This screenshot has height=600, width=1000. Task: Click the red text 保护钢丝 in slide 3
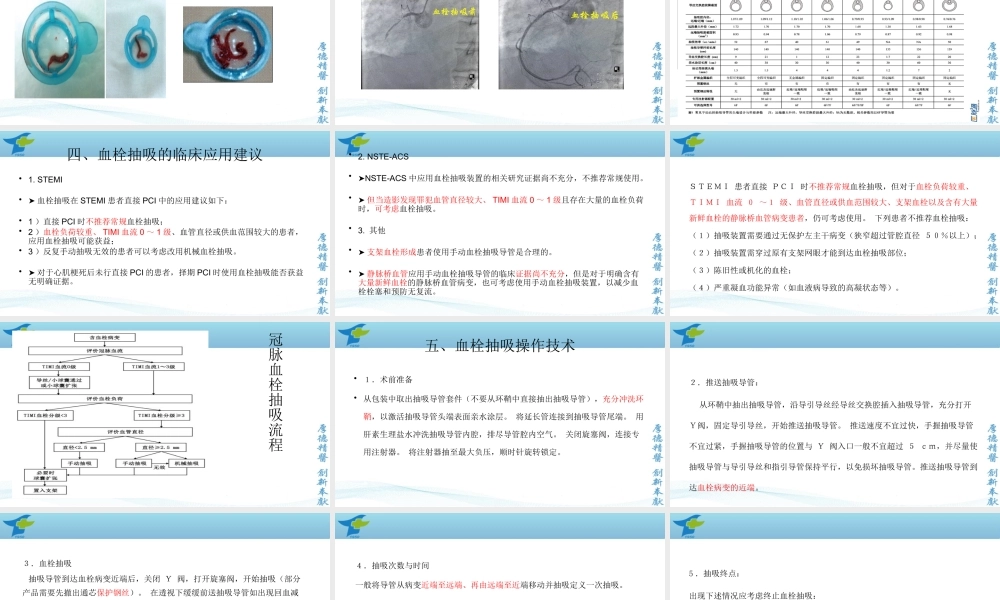[x=112, y=591]
